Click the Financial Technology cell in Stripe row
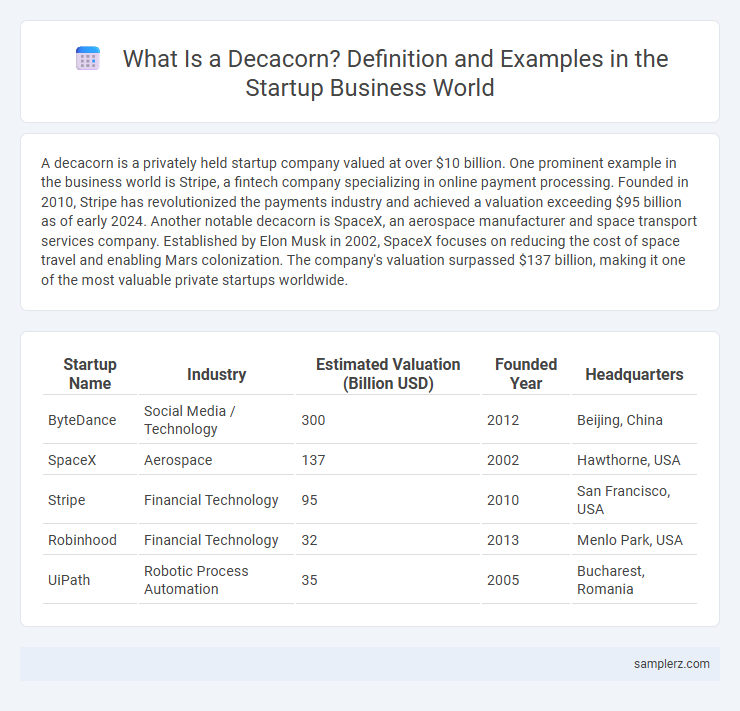This screenshot has height=711, width=740. coord(216,500)
